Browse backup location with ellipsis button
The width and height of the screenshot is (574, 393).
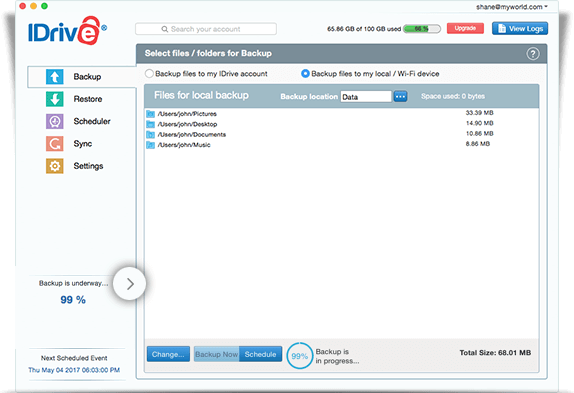point(400,97)
